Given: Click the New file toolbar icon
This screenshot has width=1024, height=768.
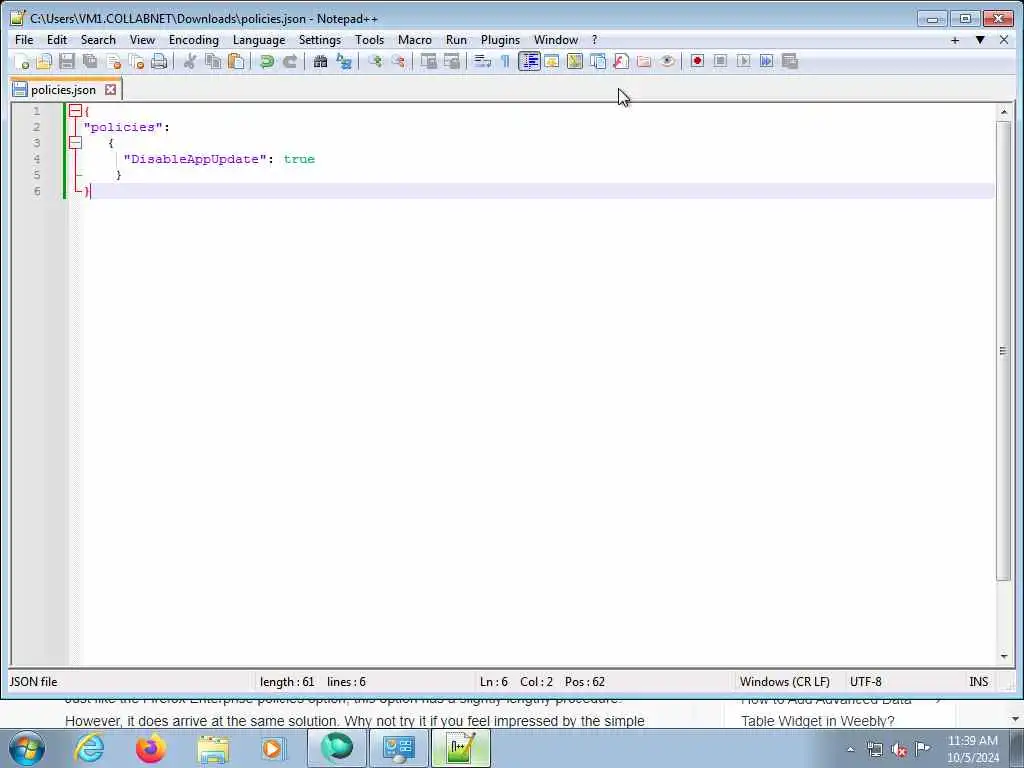Looking at the screenshot, I should tap(22, 61).
